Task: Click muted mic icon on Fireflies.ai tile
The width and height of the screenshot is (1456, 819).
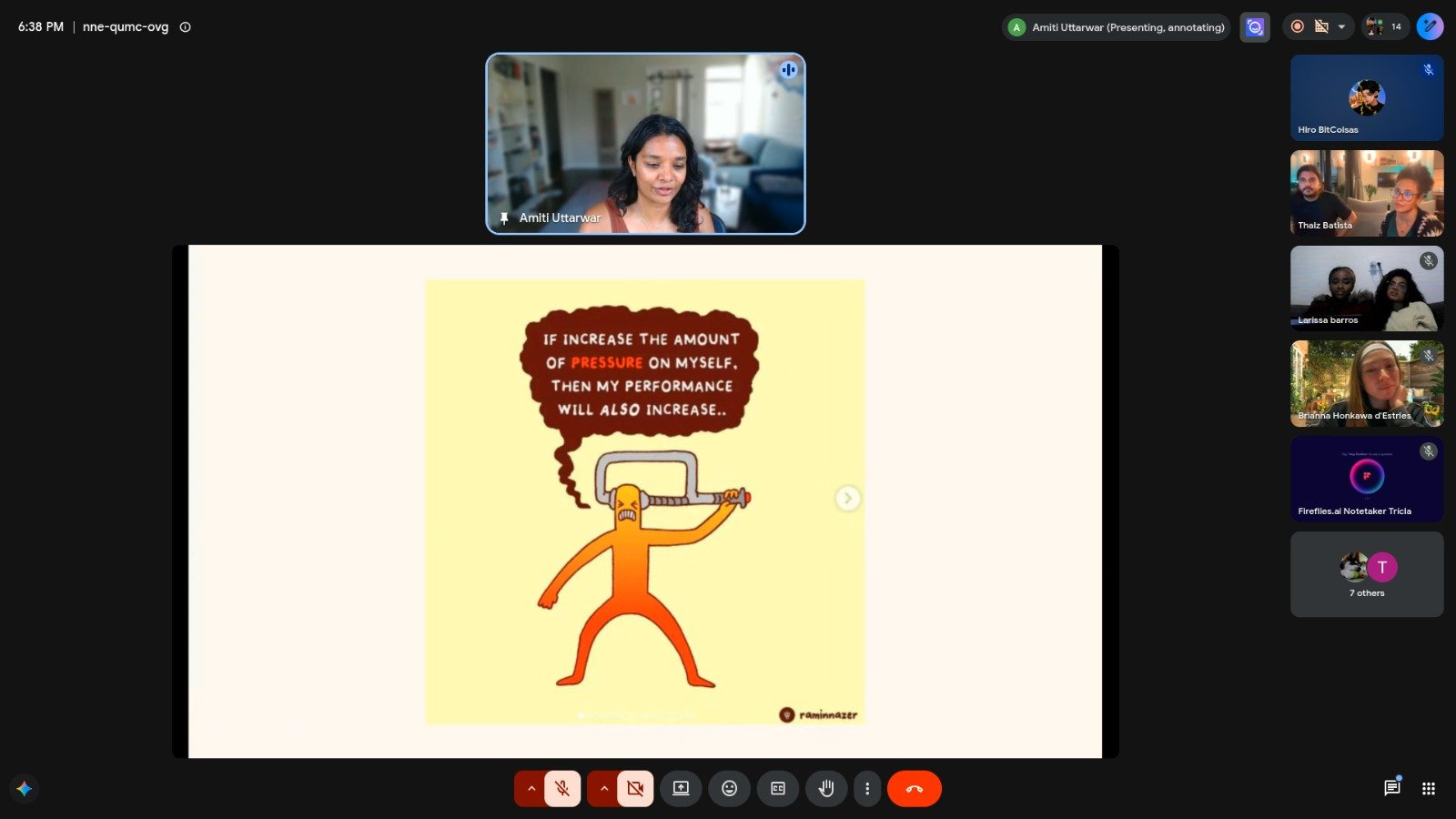Action: click(1429, 451)
